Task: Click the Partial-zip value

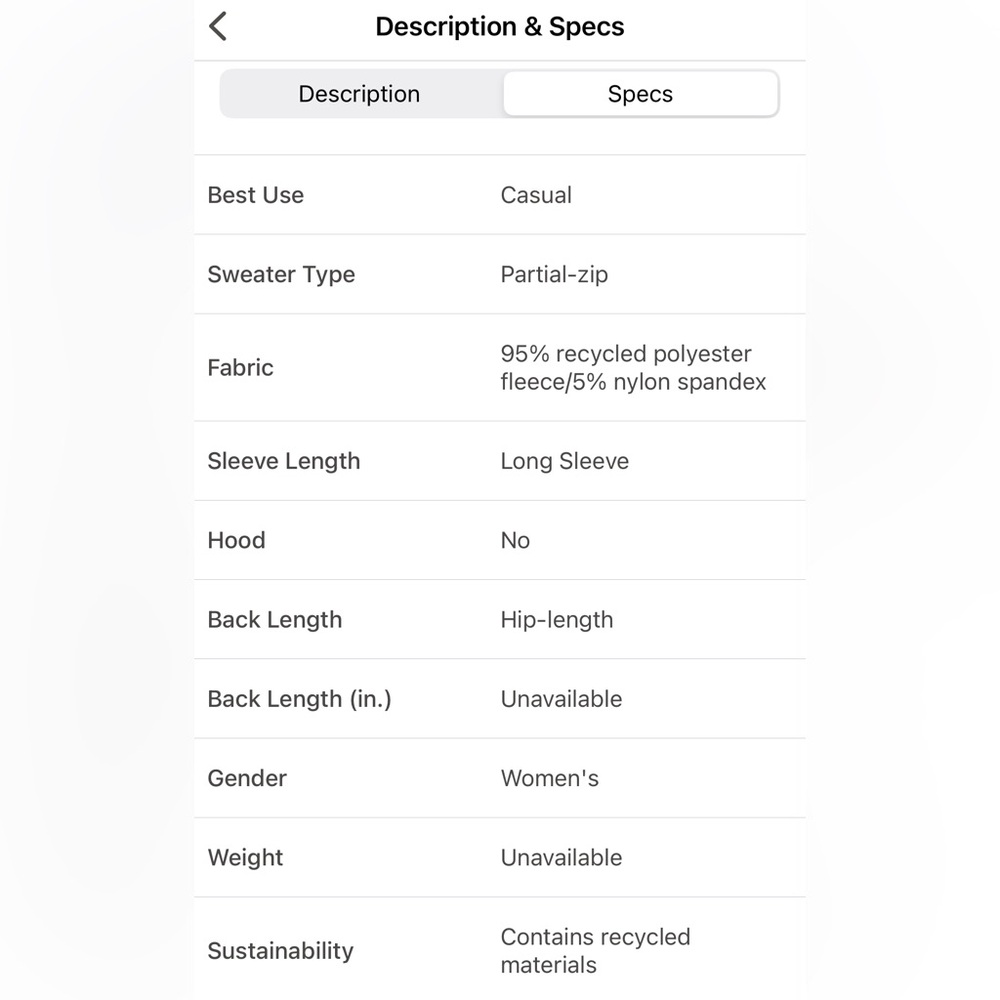Action: (x=554, y=275)
